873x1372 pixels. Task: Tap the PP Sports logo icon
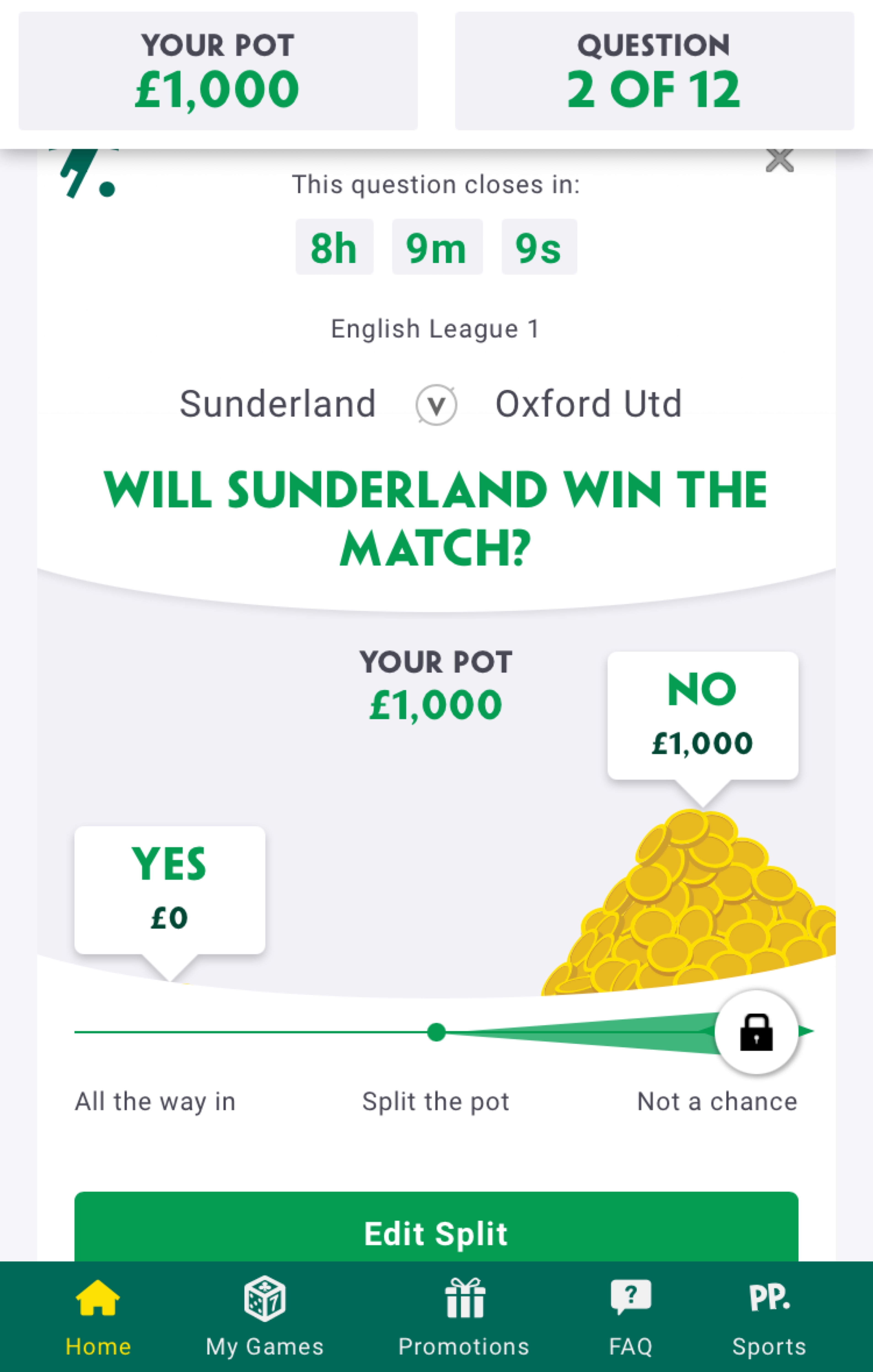(769, 1298)
